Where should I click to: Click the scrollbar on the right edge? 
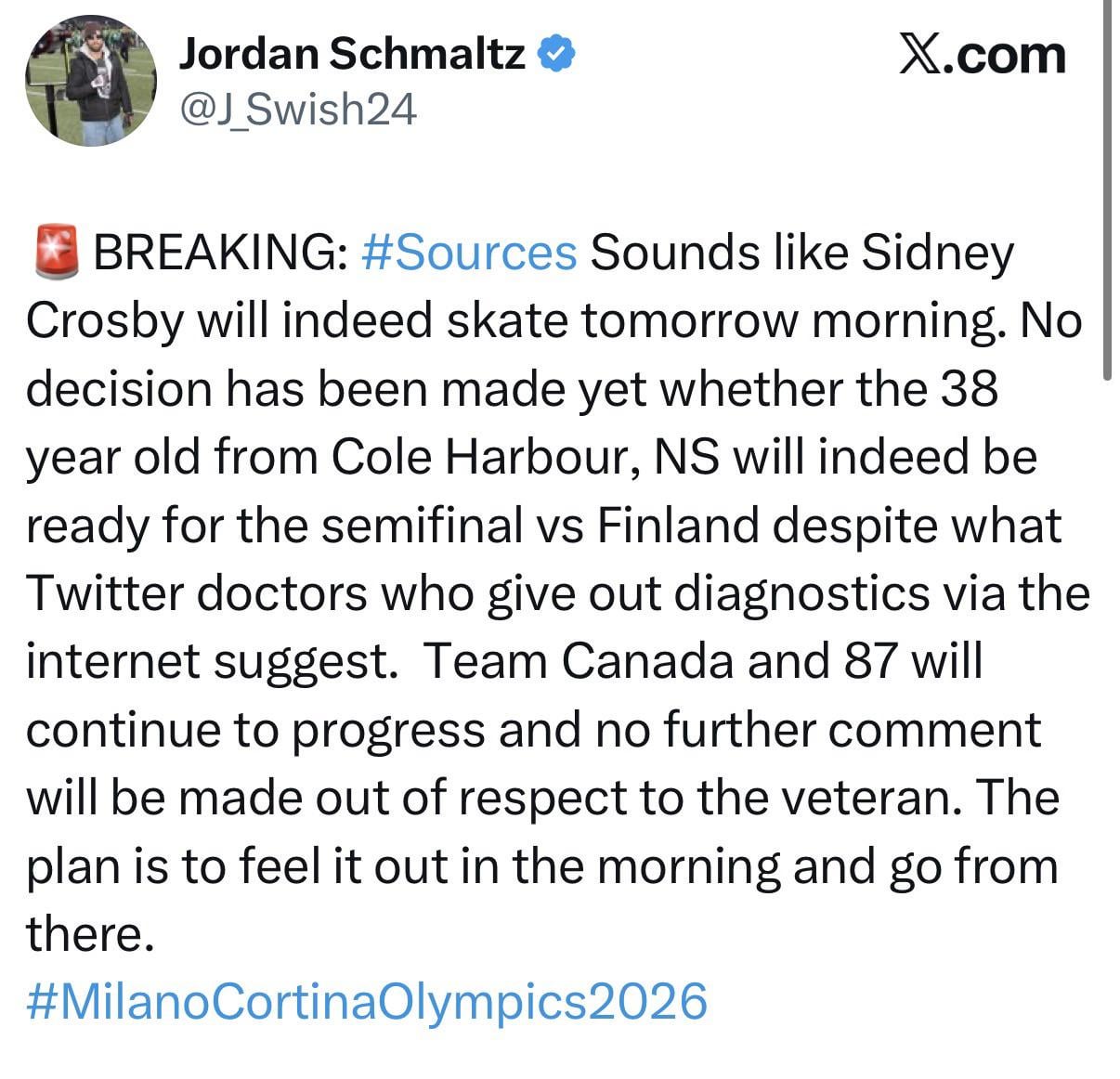[1107, 186]
